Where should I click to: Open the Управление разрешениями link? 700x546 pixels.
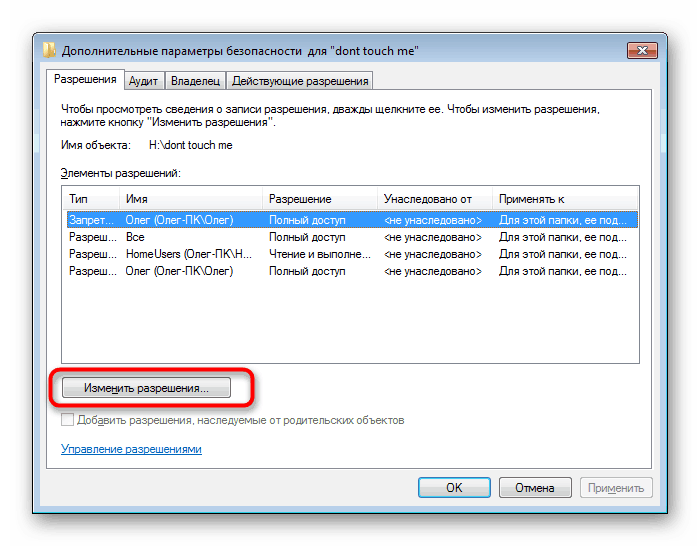[x=131, y=449]
